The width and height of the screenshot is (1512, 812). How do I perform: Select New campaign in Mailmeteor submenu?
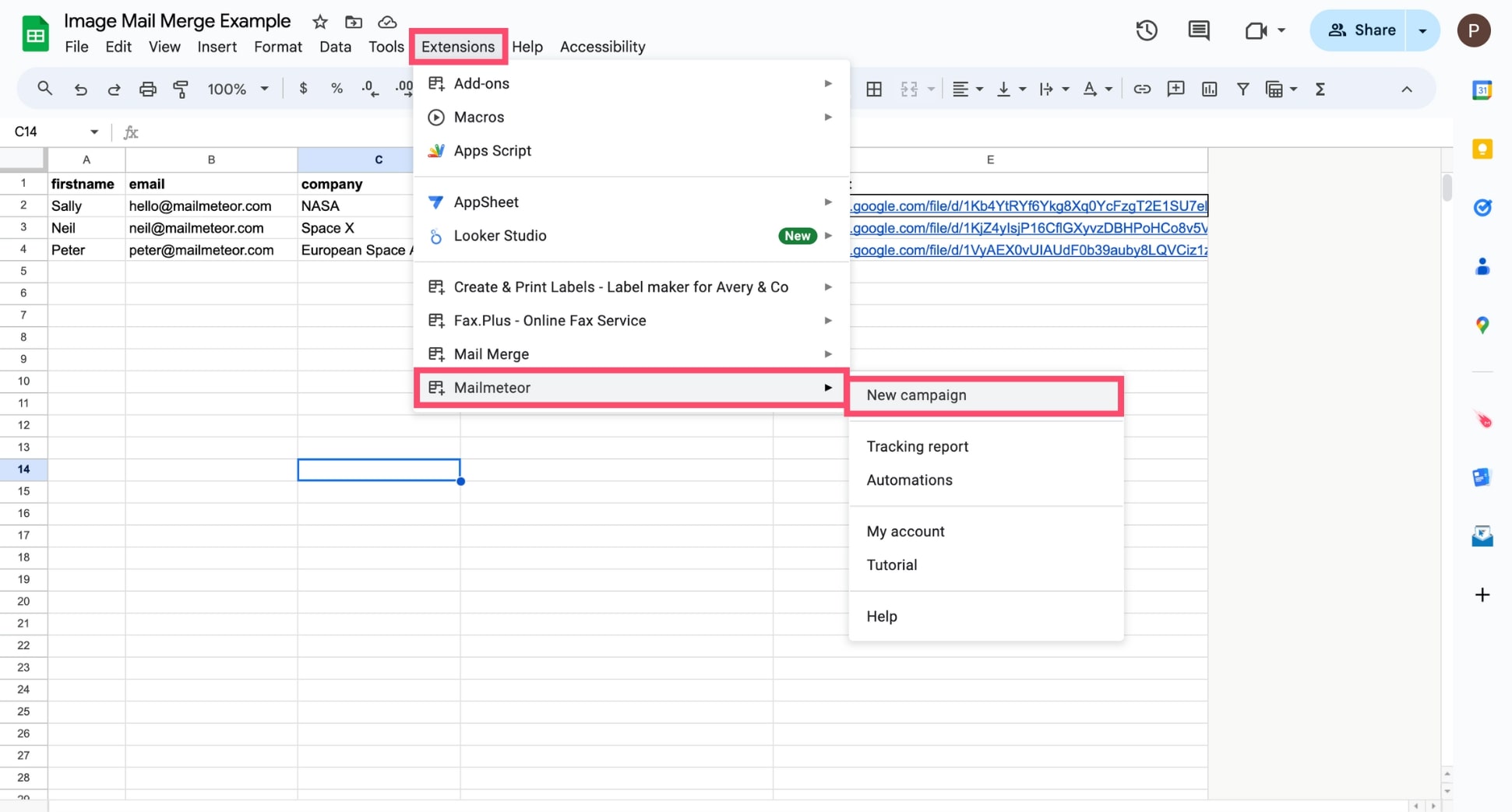(x=985, y=395)
